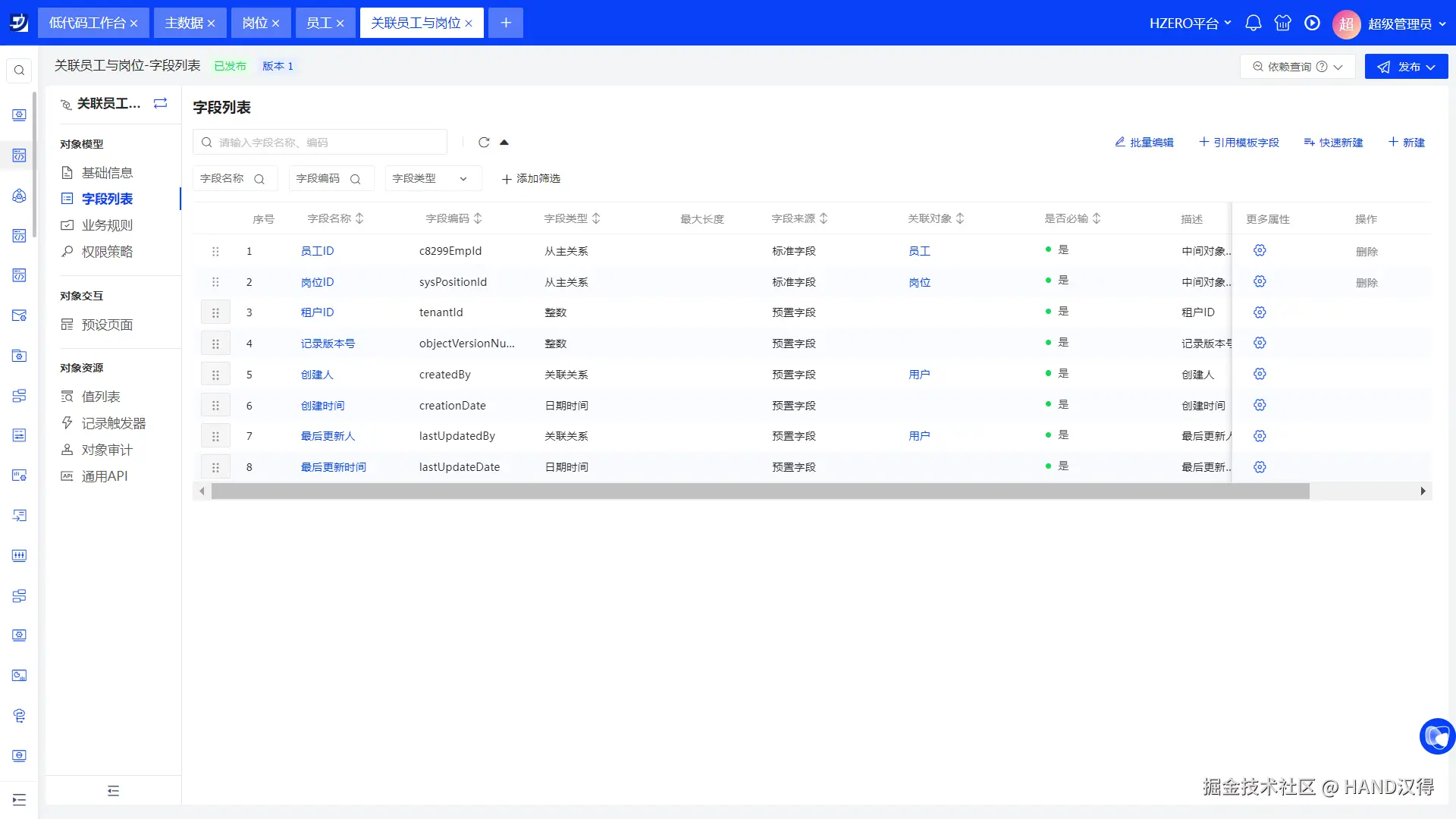The height and width of the screenshot is (819, 1456).
Task: Collapse the side menu with the bottom icon
Action: click(113, 791)
